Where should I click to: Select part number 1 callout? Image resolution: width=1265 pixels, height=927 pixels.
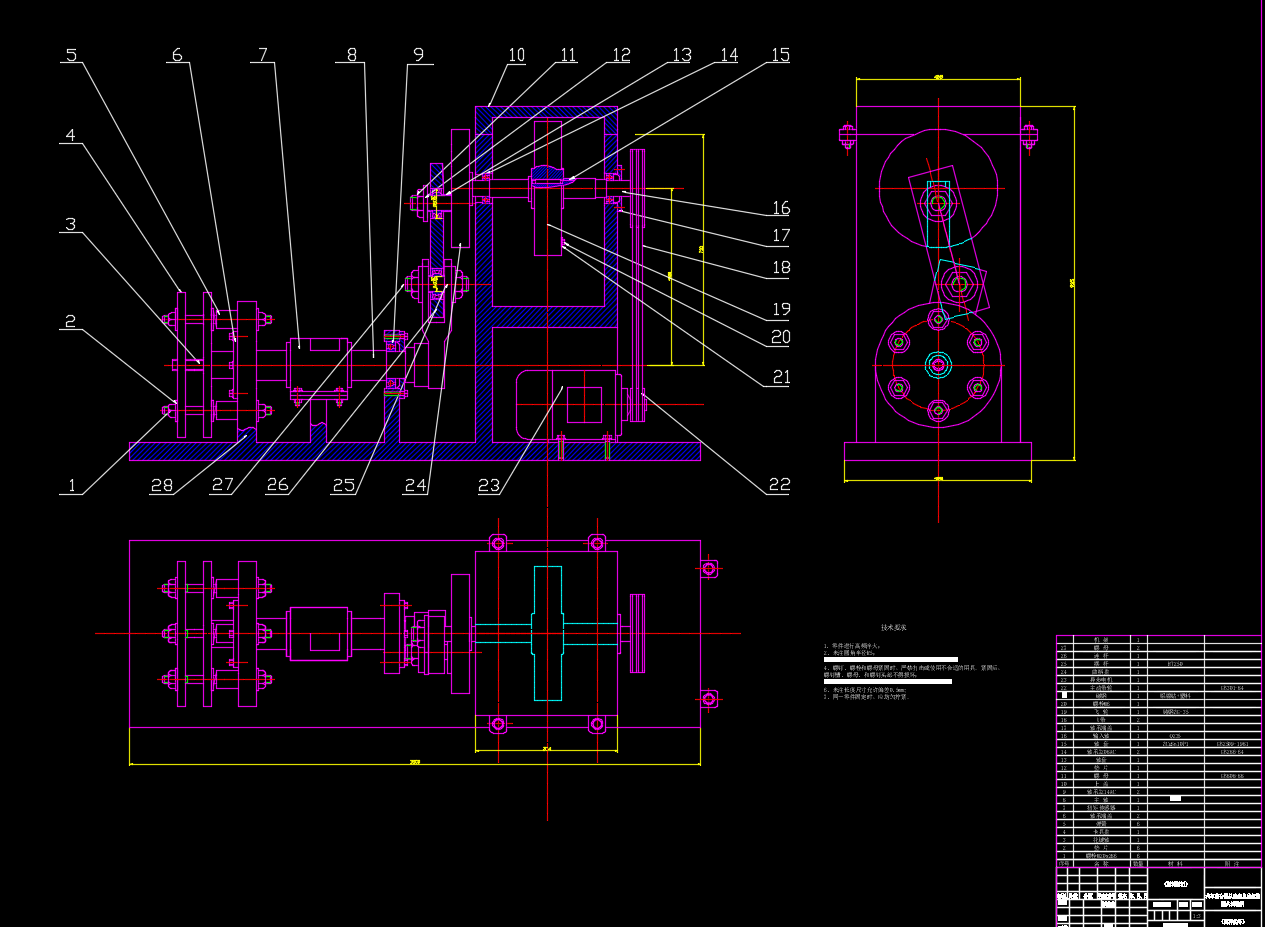pyautogui.click(x=70, y=486)
